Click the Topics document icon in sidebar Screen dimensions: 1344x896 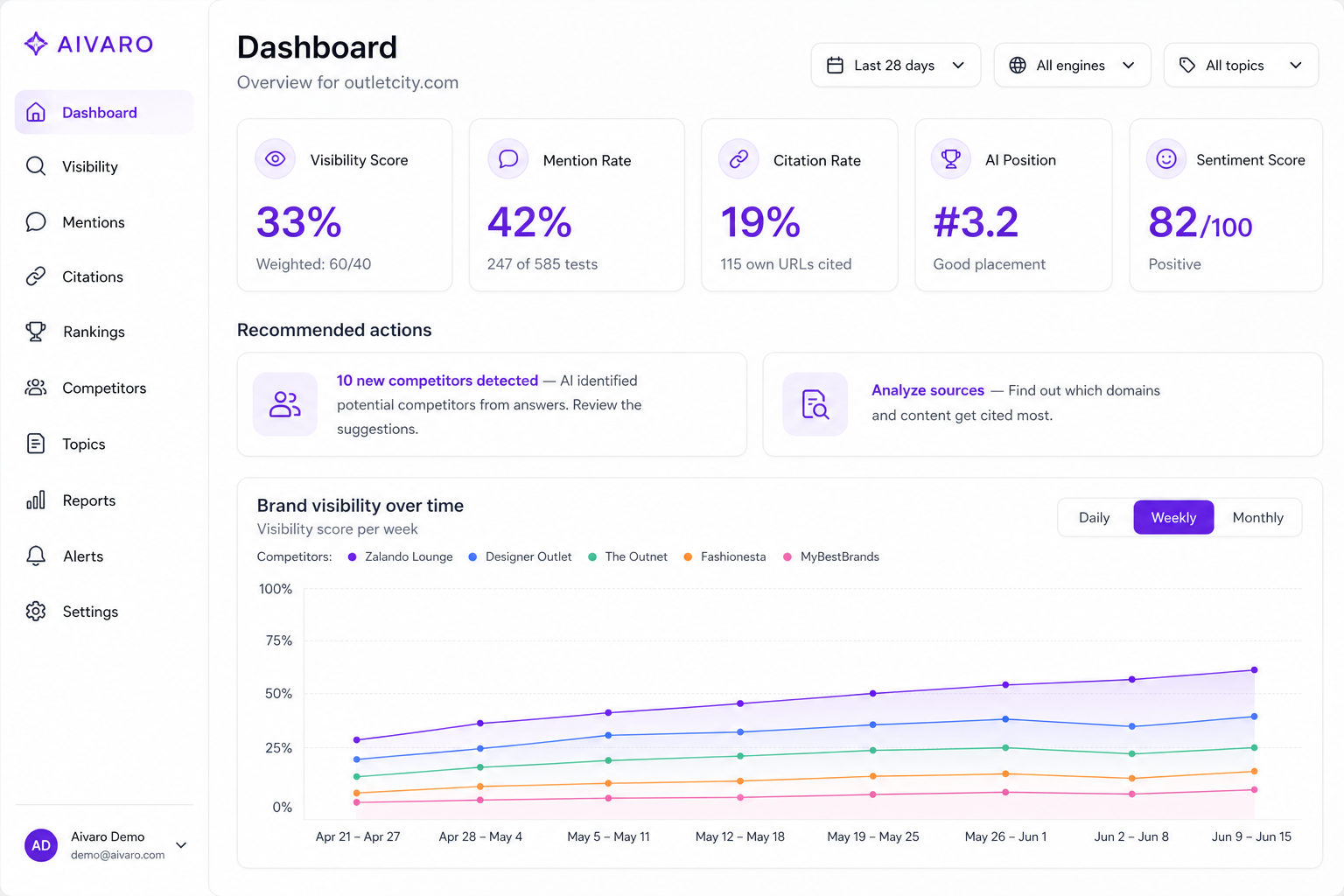tap(36, 444)
